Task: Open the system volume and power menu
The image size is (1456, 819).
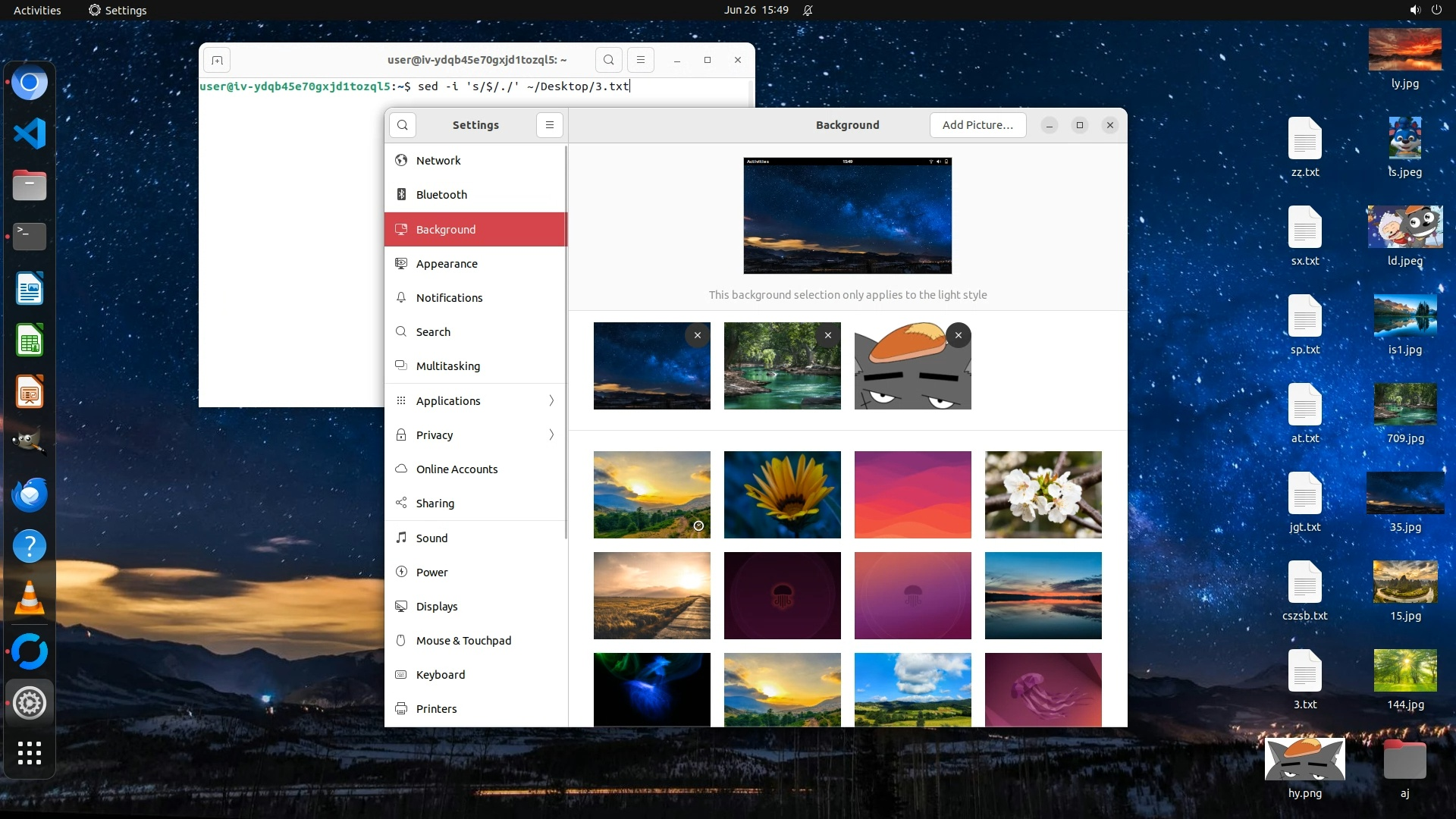Action: [1425, 10]
